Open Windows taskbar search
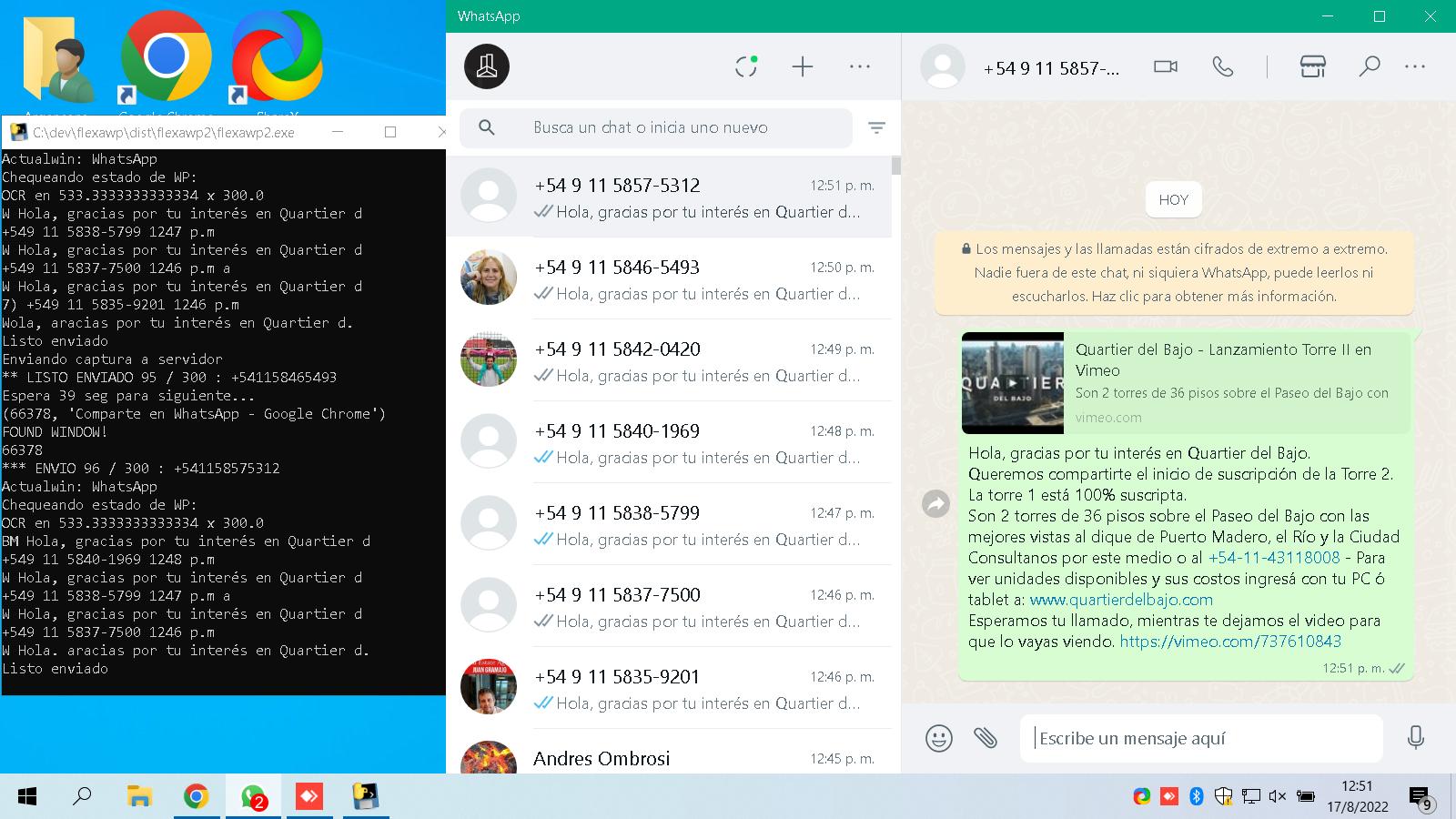Viewport: 1456px width, 819px height. pos(82,797)
